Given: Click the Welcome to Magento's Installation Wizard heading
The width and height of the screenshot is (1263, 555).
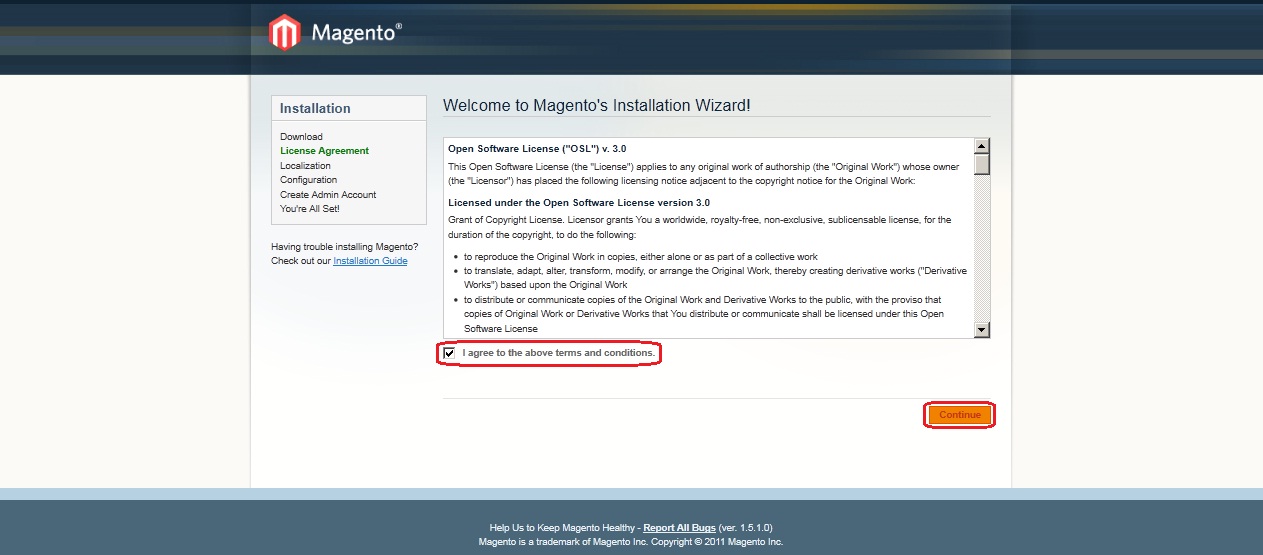Looking at the screenshot, I should [596, 105].
